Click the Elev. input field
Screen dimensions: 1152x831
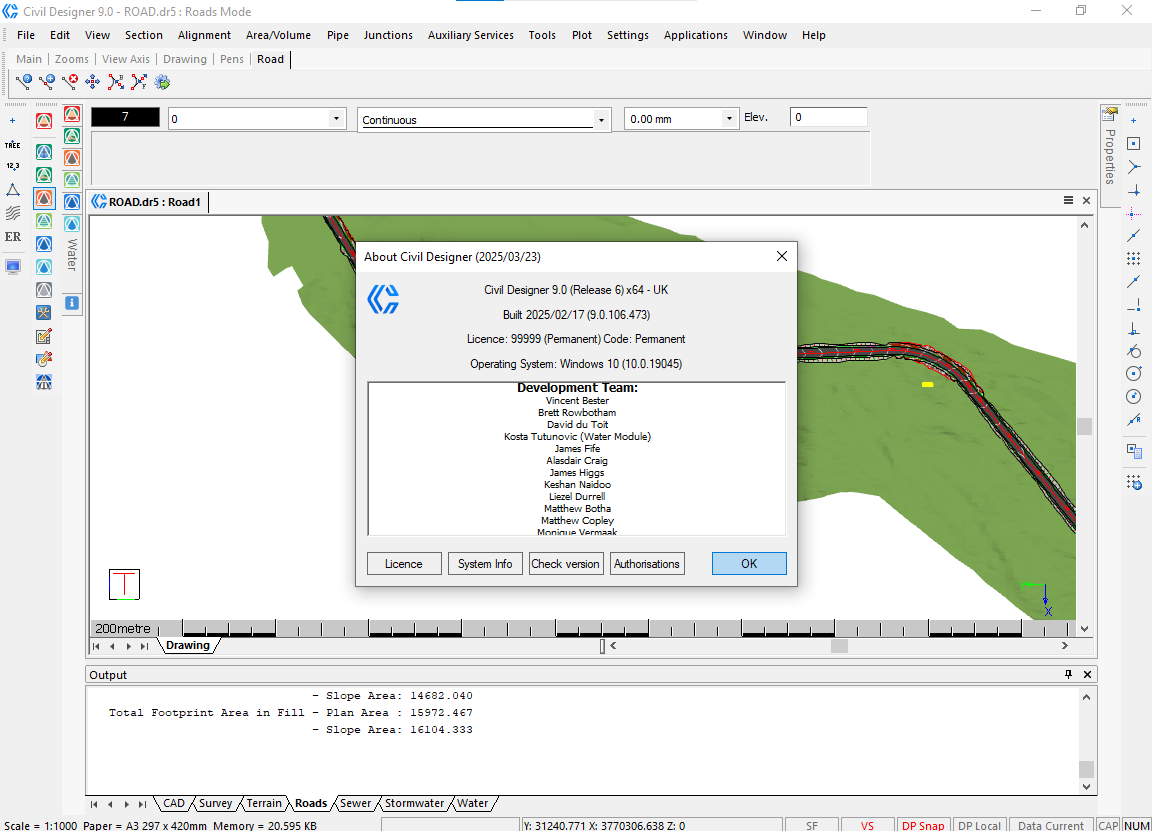tap(829, 117)
